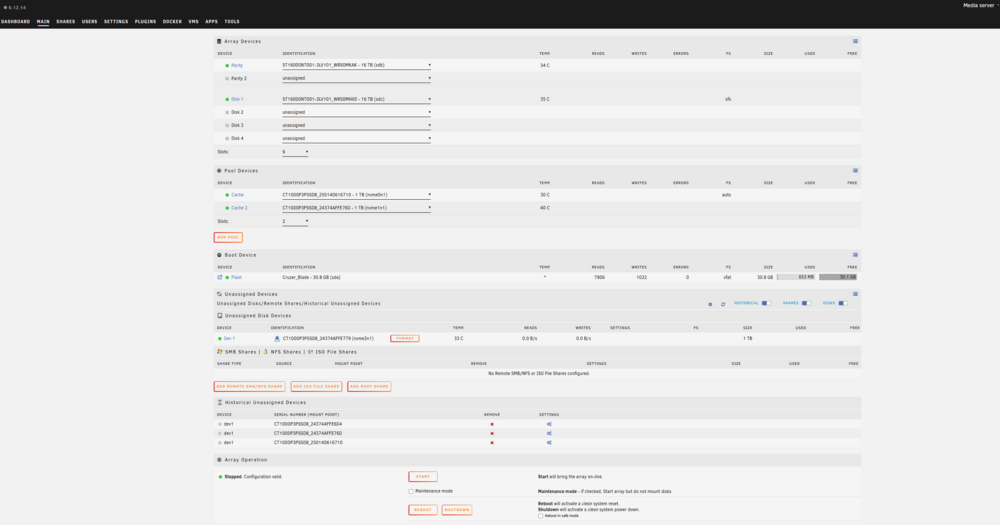Open the Cache 2 device link
The height and width of the screenshot is (525, 1000).
click(239, 208)
